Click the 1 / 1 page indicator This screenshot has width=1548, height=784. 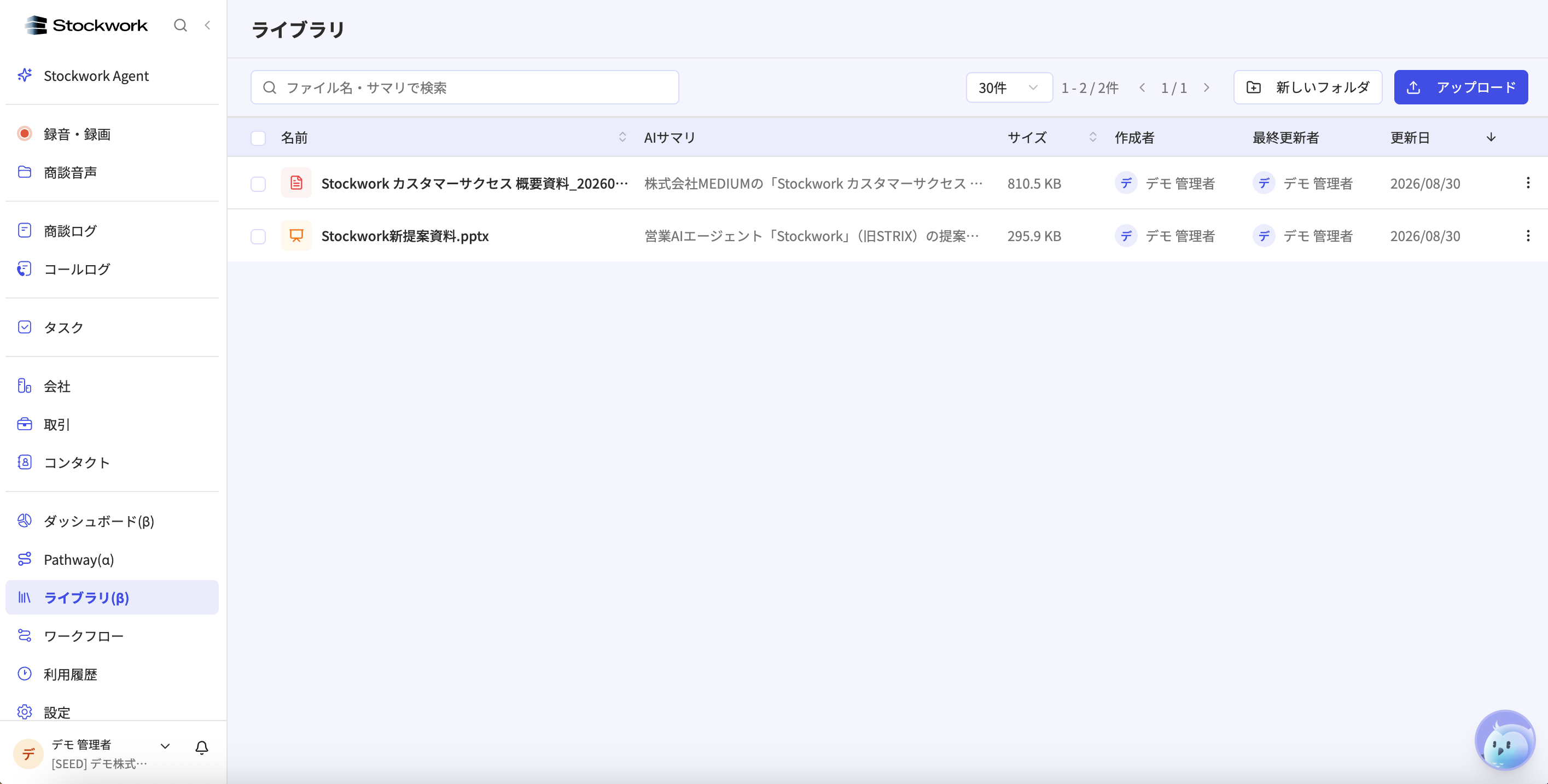[x=1174, y=87]
